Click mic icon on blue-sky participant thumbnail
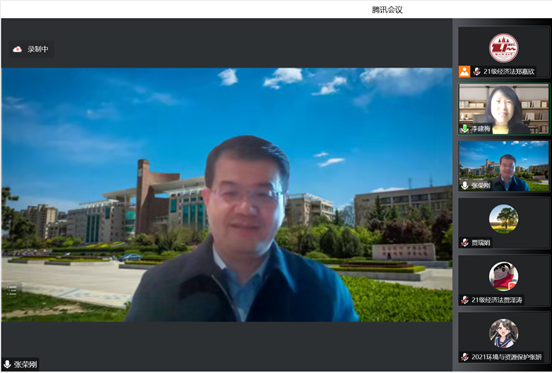The image size is (552, 373). [x=465, y=185]
